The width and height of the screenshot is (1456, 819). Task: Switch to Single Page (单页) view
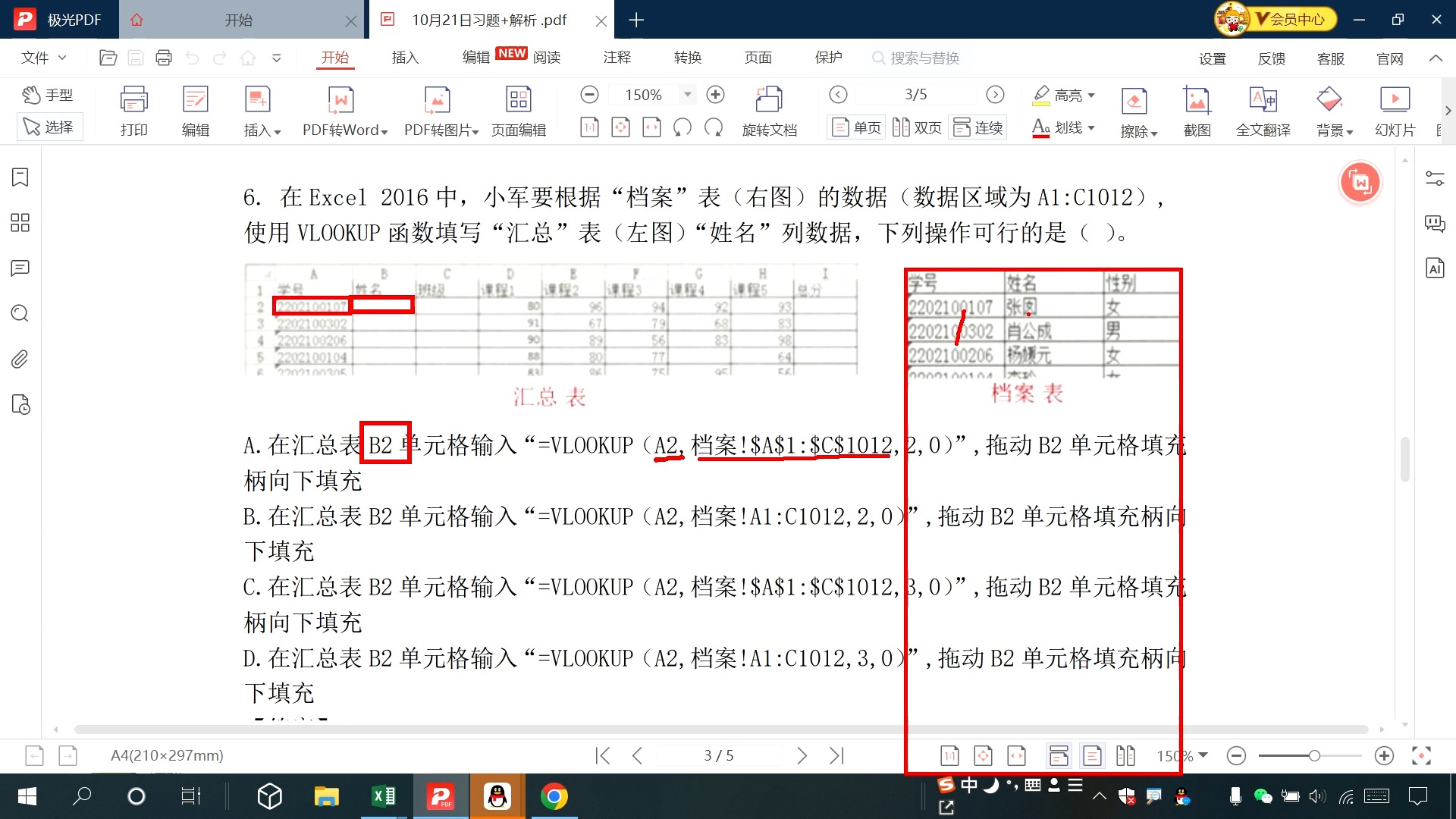(x=857, y=127)
